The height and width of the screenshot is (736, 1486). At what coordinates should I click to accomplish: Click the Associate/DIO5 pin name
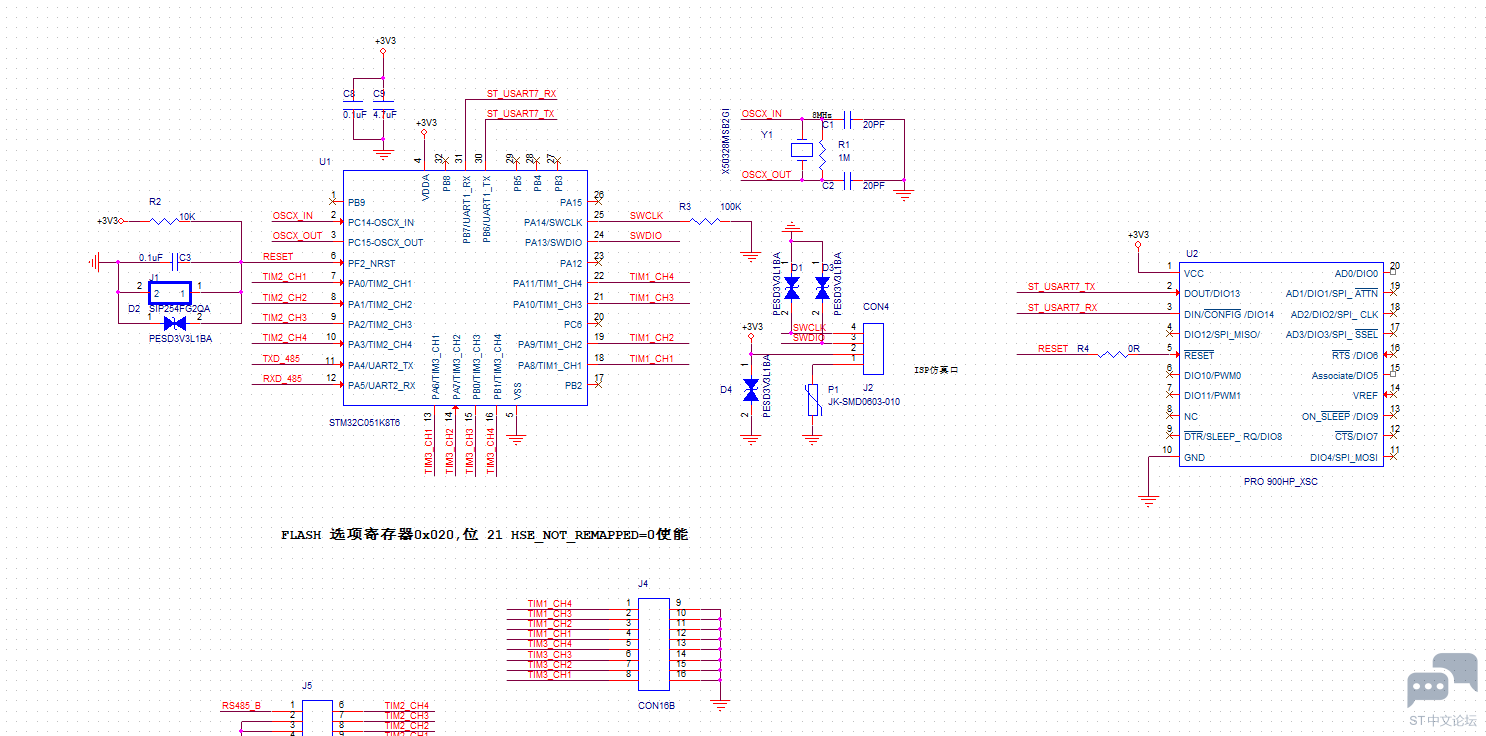point(1345,376)
